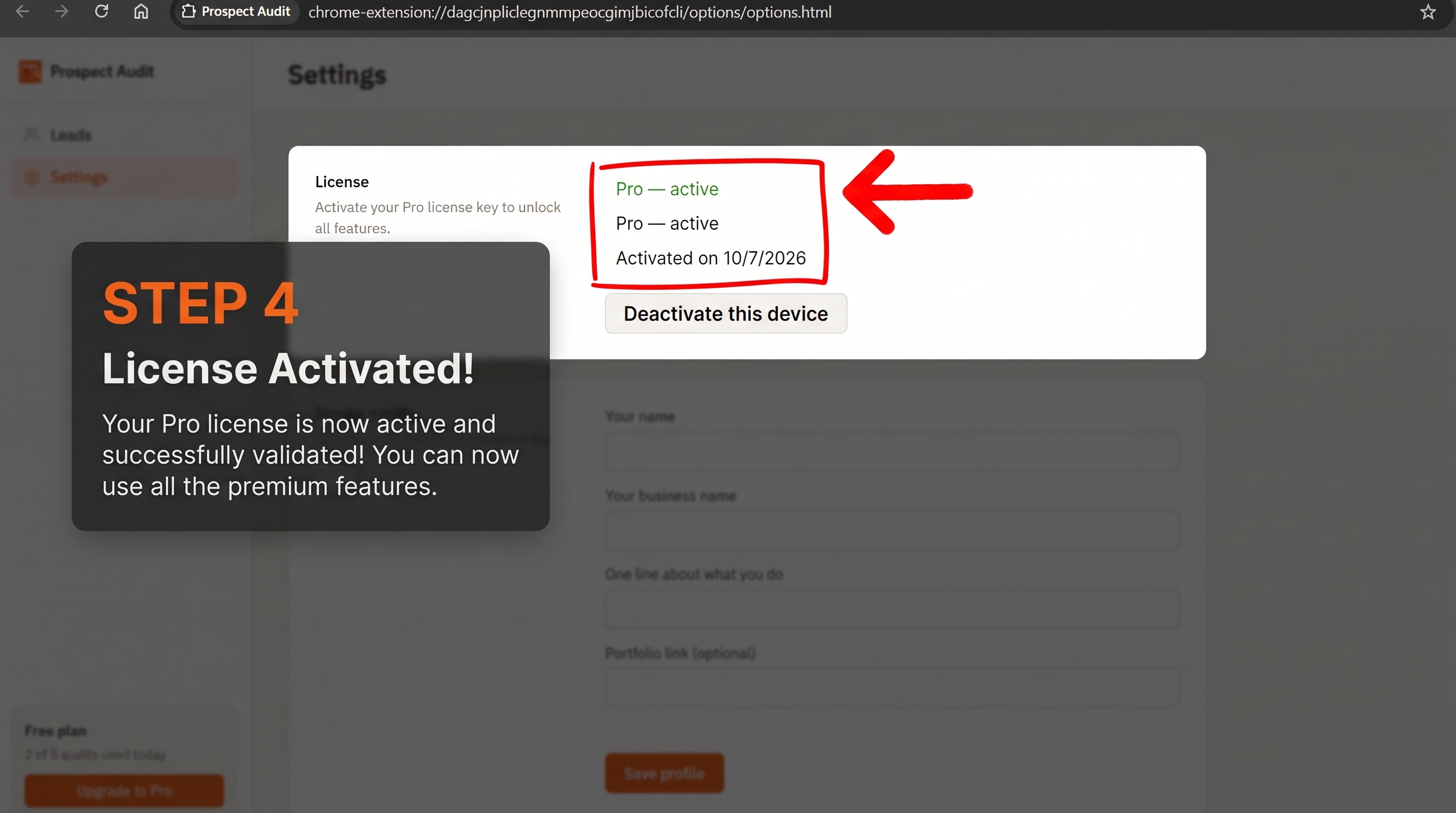Click the browser forward arrow
Viewport: 1456px width, 813px height.
click(61, 11)
